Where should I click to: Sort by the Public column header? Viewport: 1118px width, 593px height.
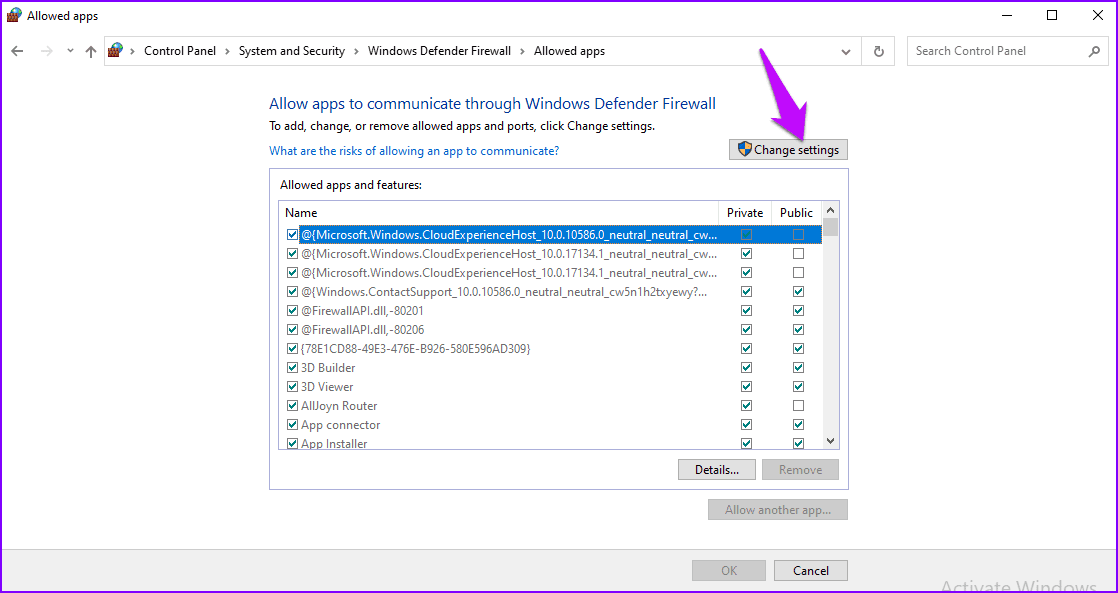(x=796, y=212)
